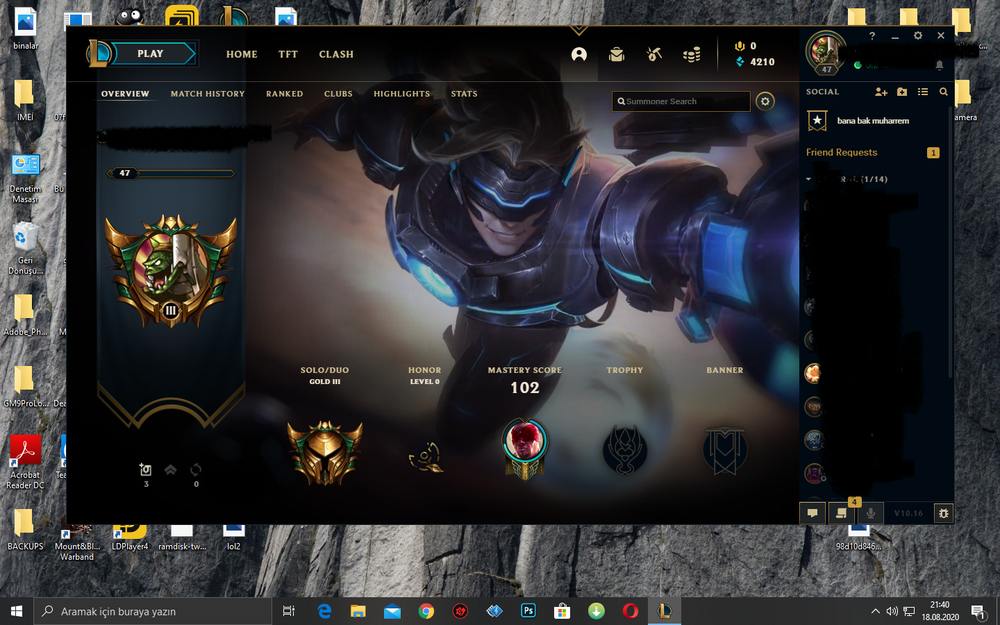Collapse the friends group (1/14)

click(x=809, y=179)
